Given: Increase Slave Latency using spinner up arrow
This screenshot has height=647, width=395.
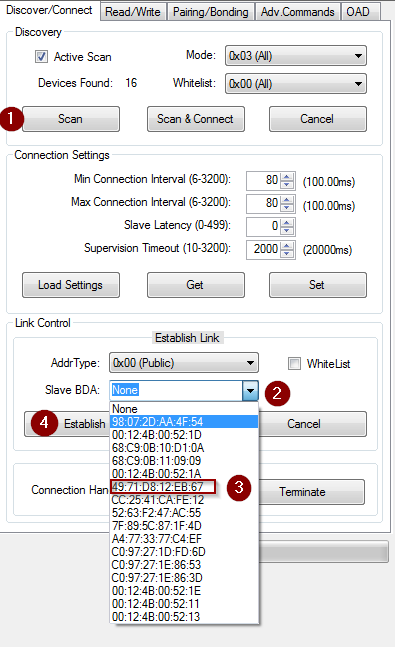Looking at the screenshot, I should point(287,222).
